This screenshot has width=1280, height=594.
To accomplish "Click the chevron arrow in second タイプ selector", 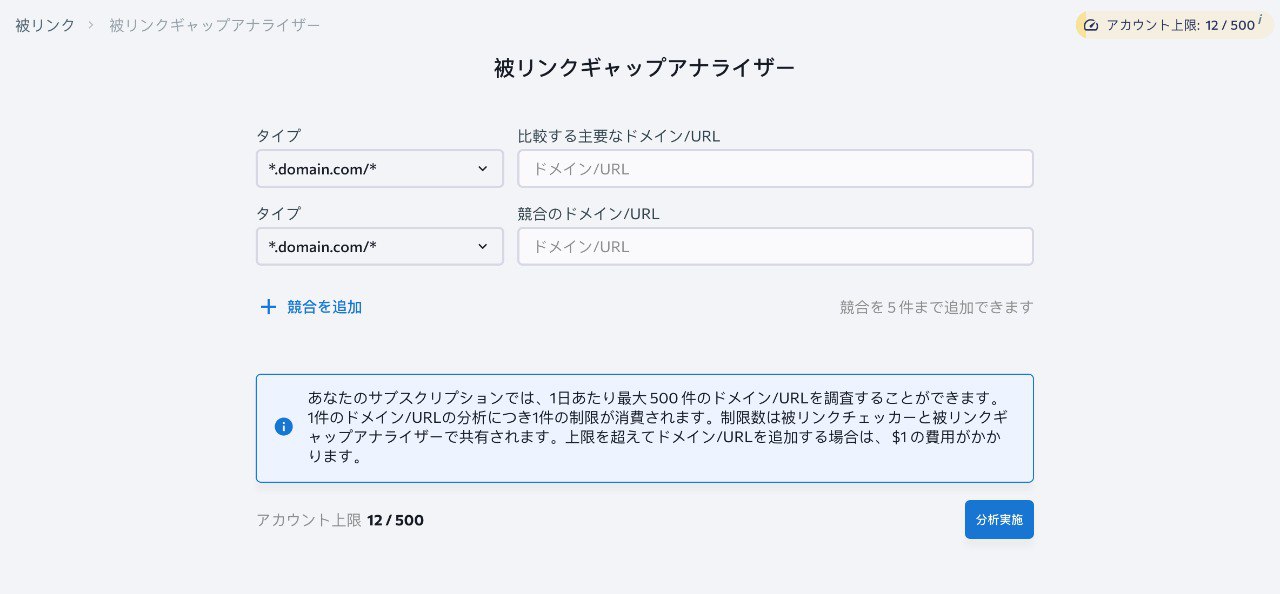I will [x=483, y=247].
